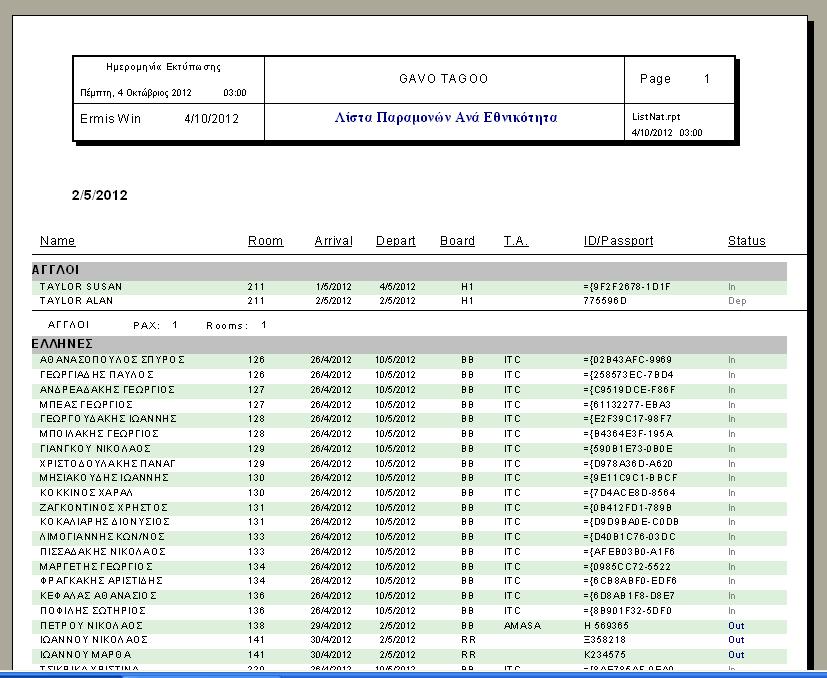Click the Ημερομηνία Εκτύπωσης label
Viewport: 827px width, 678px height.
(164, 67)
